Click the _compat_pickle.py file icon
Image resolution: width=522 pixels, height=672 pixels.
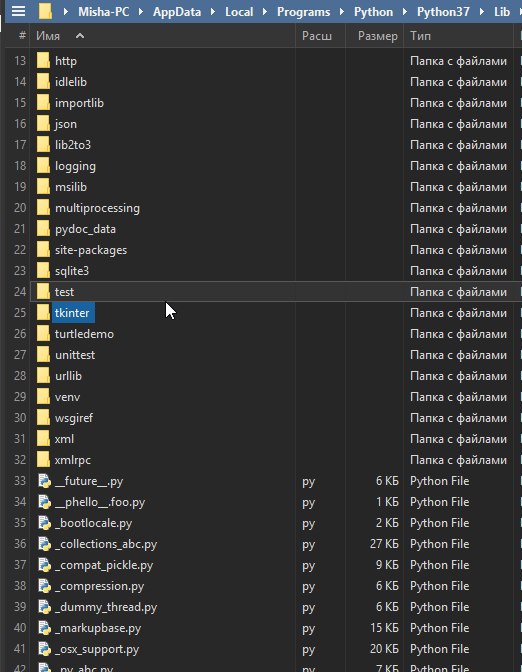45,565
